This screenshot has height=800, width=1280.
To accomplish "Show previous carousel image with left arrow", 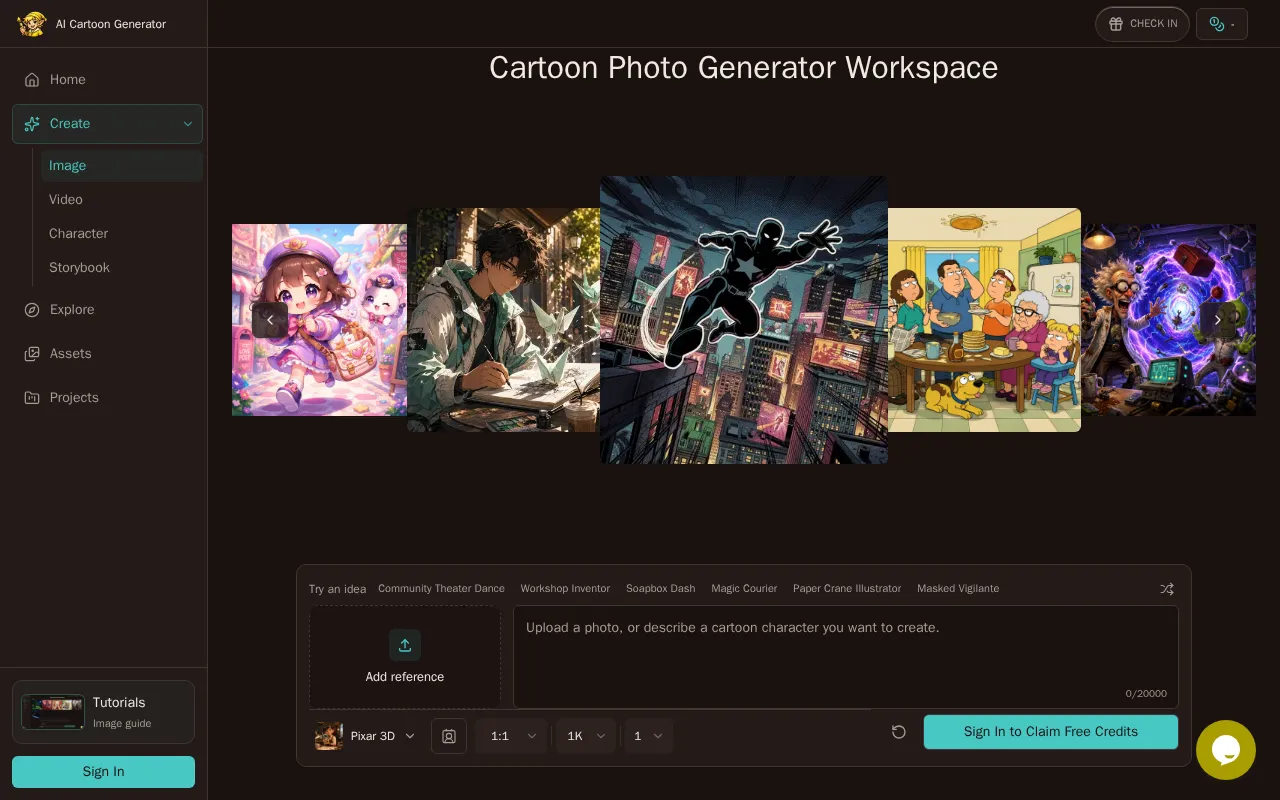I will click(x=269, y=320).
